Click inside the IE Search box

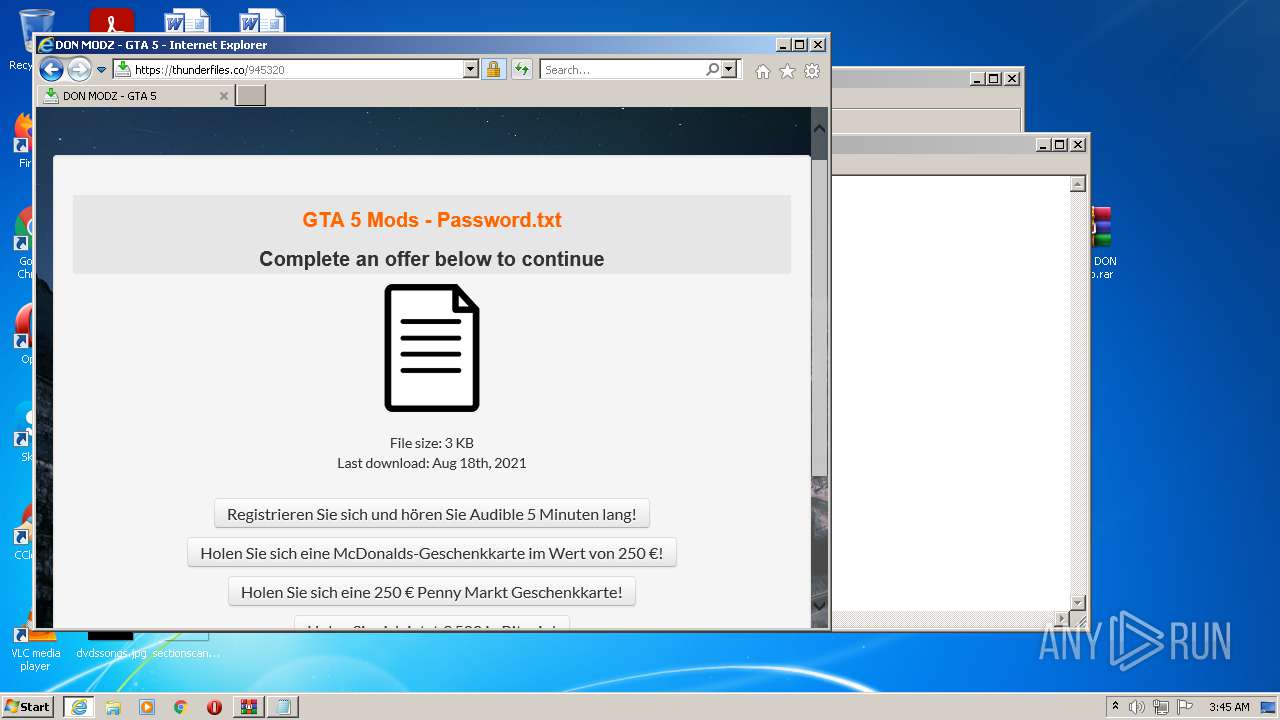(x=622, y=70)
